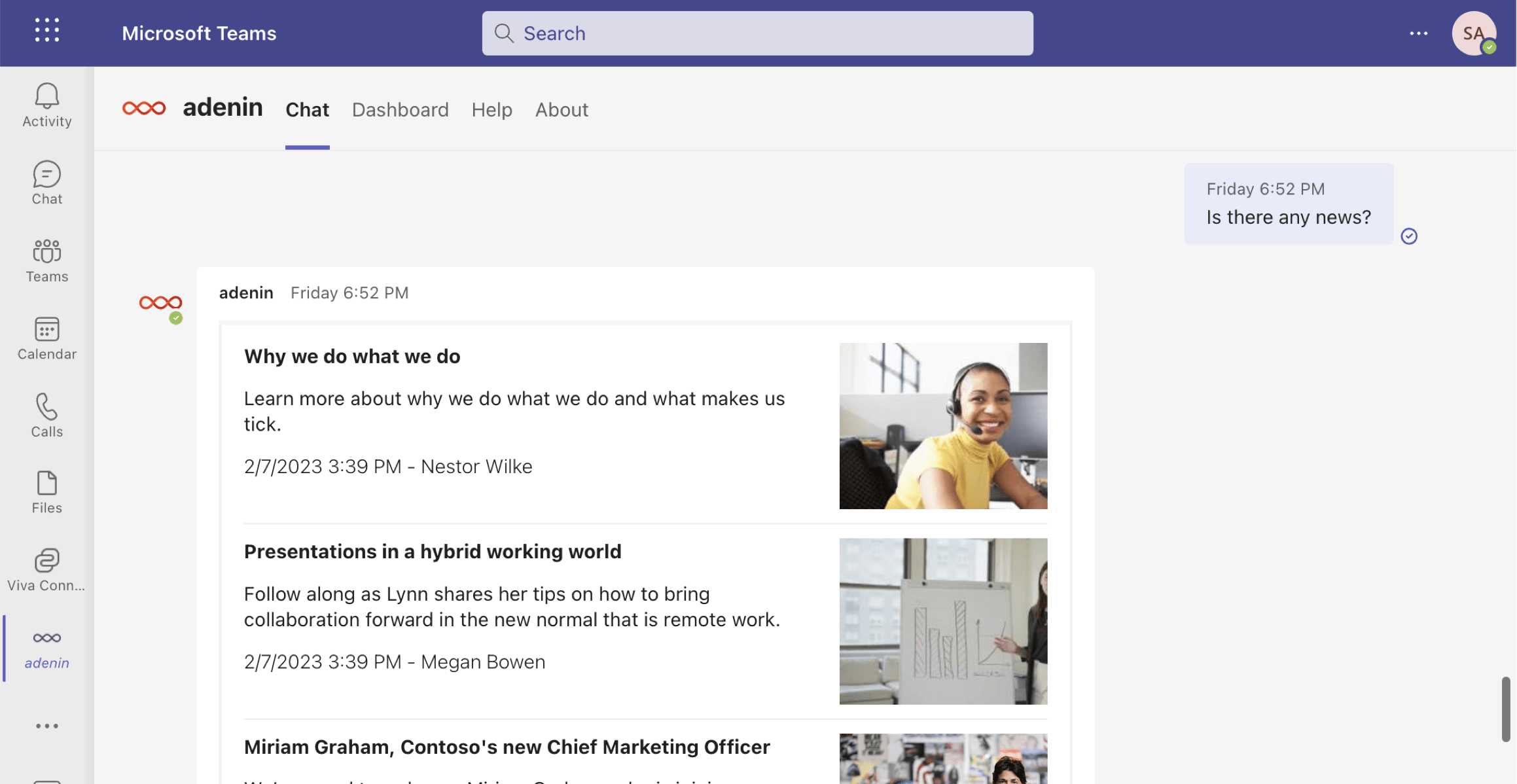Open settings and more menu in header
The width and height of the screenshot is (1517, 784).
coord(1418,33)
